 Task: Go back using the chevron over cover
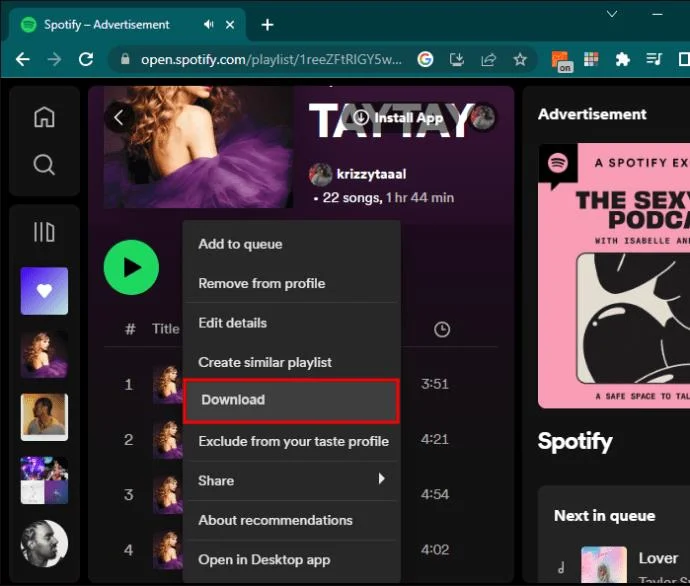point(119,117)
